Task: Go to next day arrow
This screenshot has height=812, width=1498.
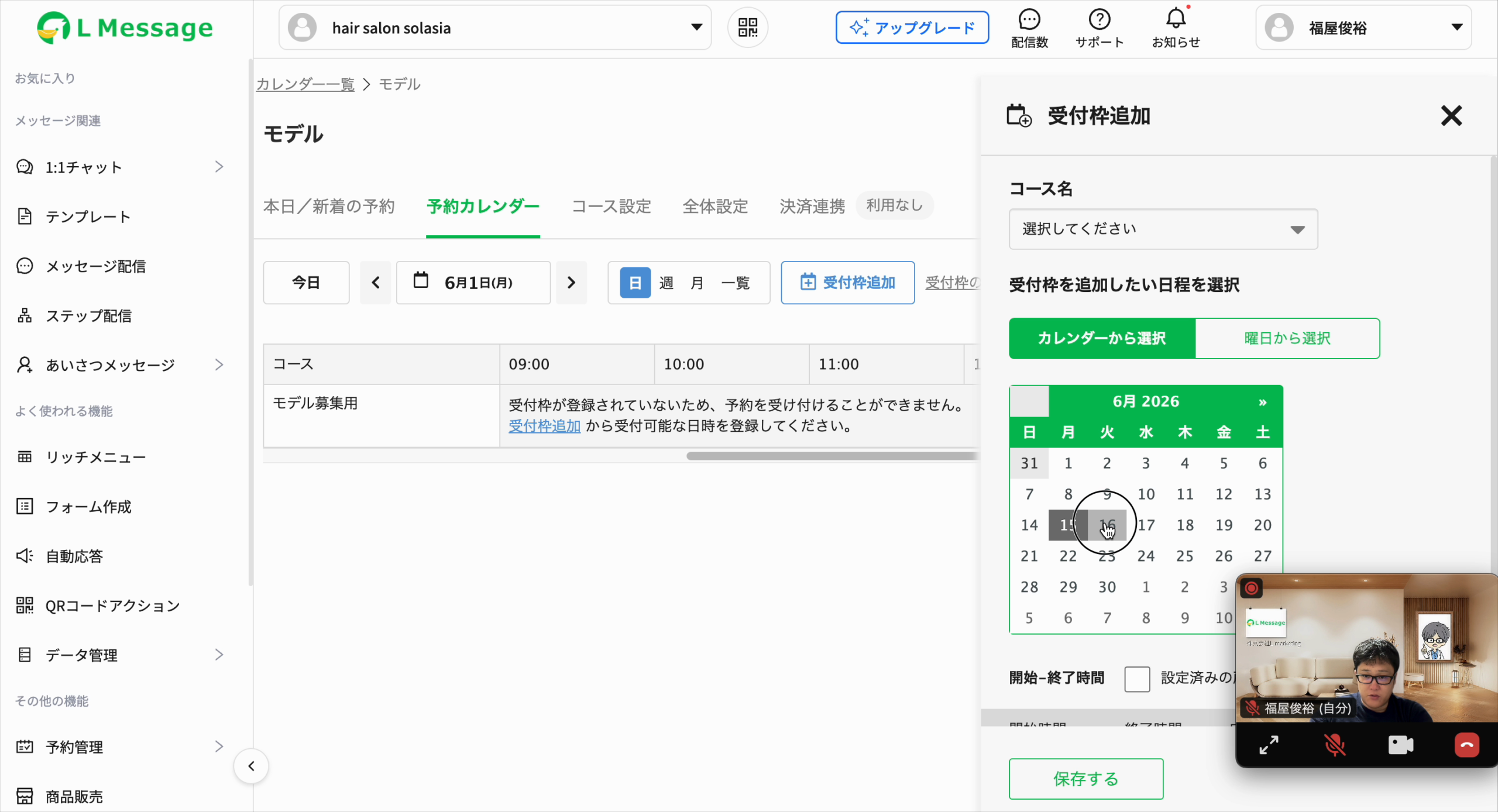Action: click(x=571, y=283)
